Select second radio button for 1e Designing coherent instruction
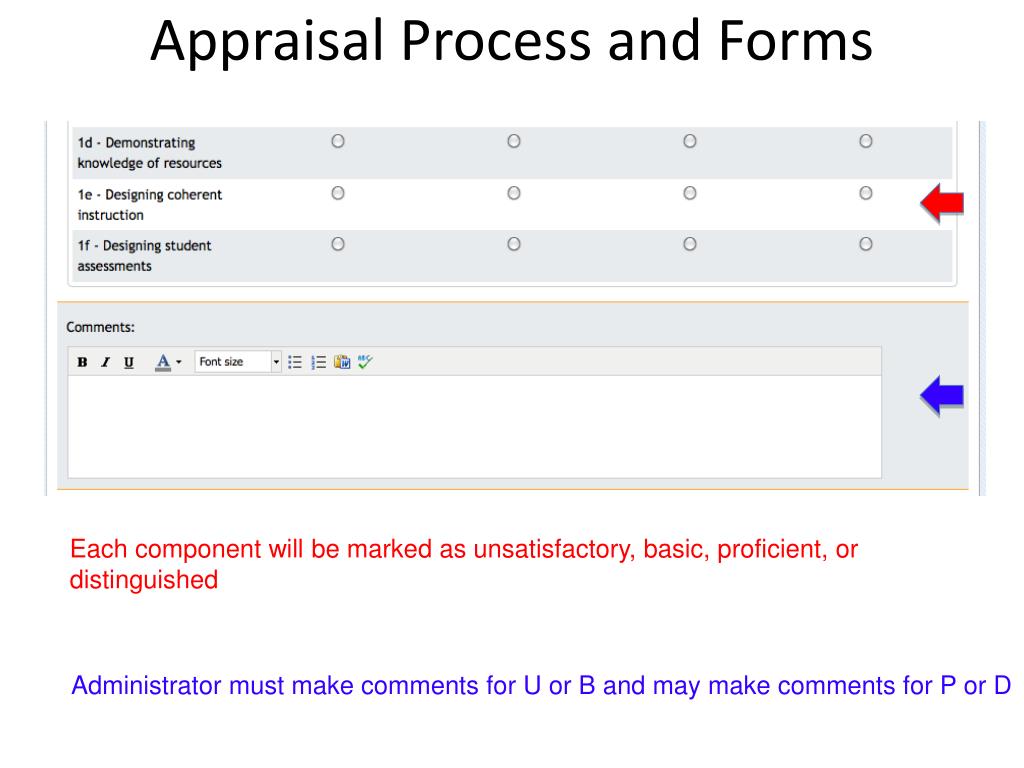This screenshot has width=1024, height=768. [514, 193]
